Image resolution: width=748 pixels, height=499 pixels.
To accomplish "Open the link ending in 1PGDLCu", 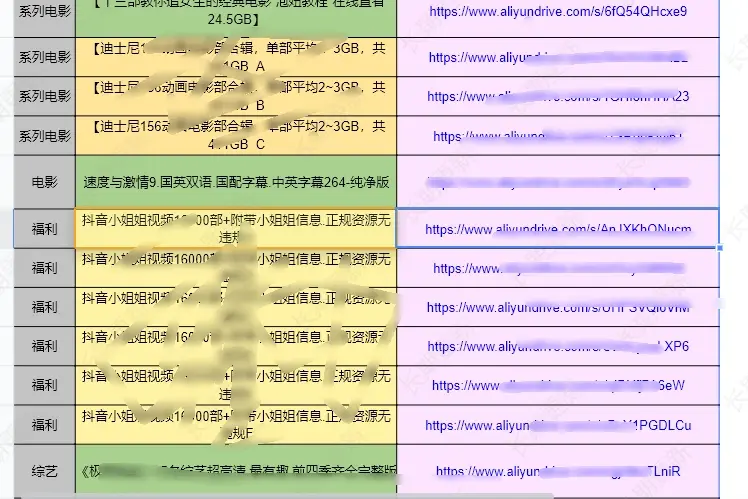I will [x=558, y=425].
